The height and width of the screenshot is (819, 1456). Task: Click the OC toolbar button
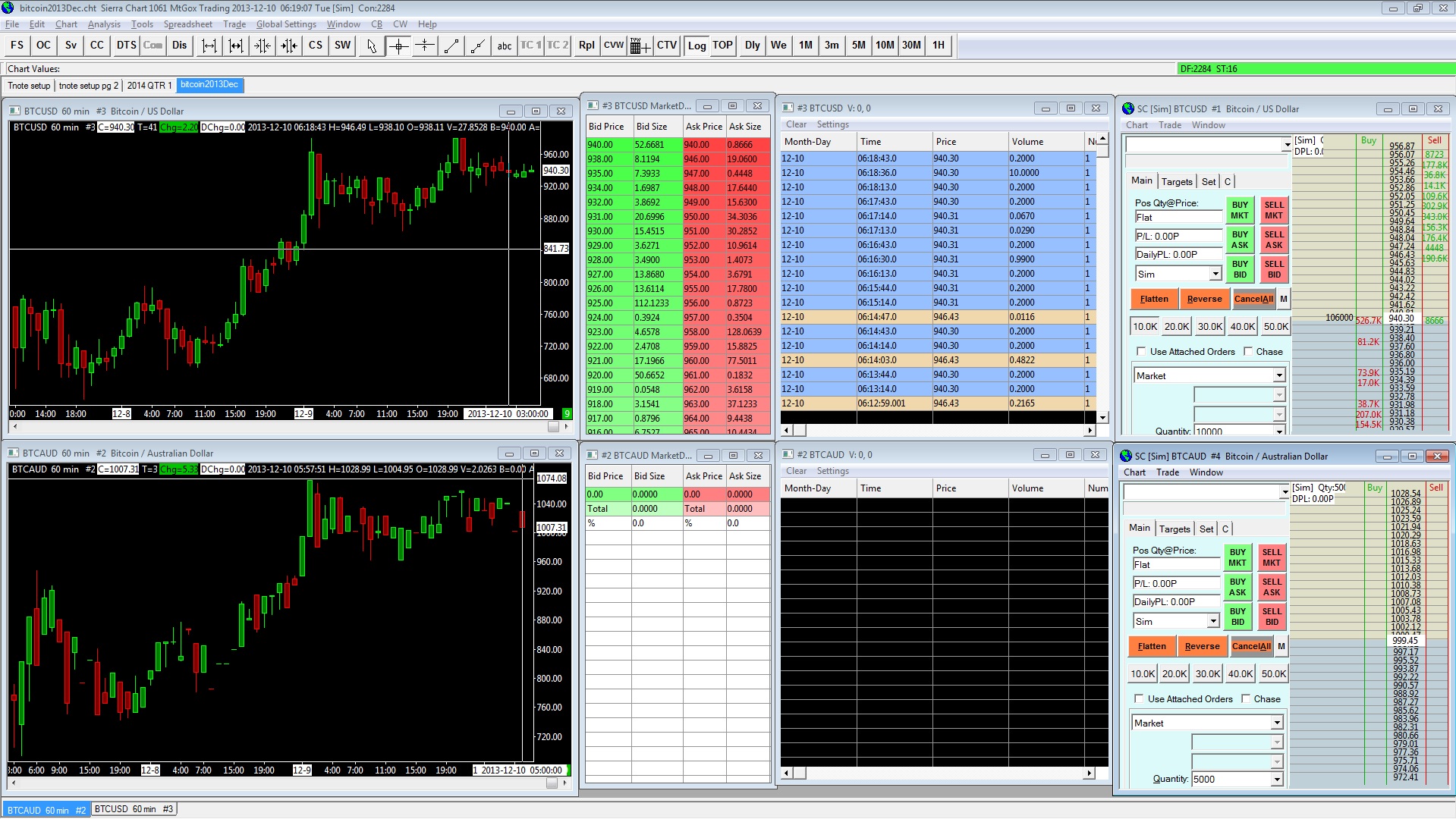pyautogui.click(x=44, y=45)
